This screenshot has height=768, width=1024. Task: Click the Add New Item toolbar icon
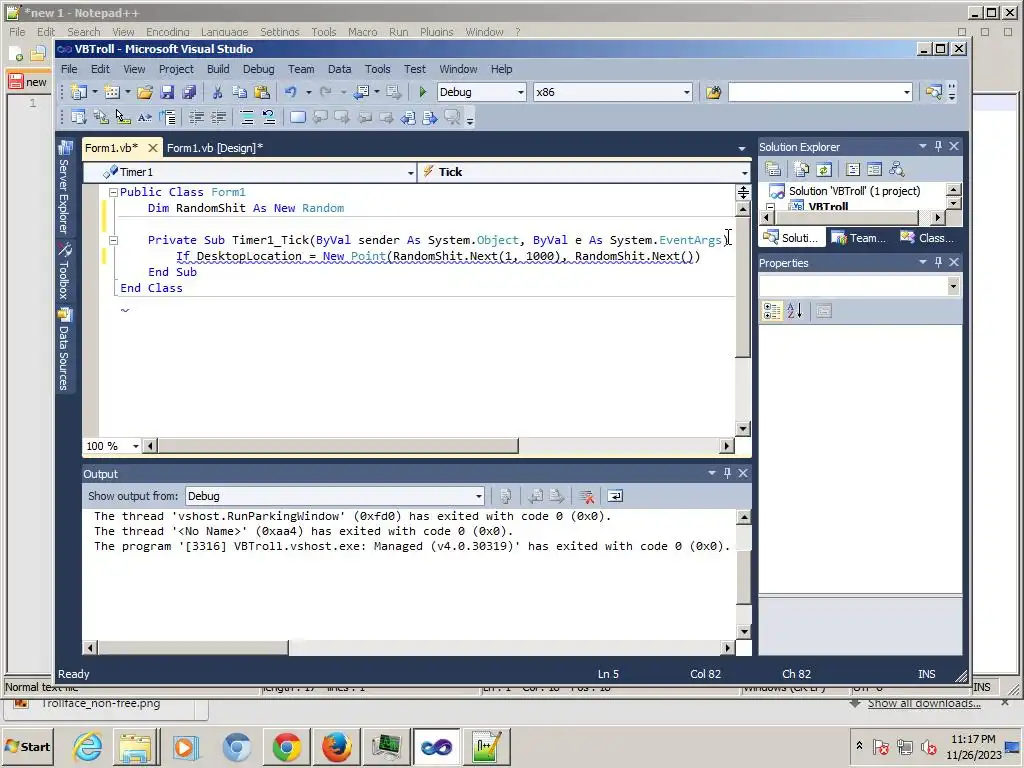112,92
